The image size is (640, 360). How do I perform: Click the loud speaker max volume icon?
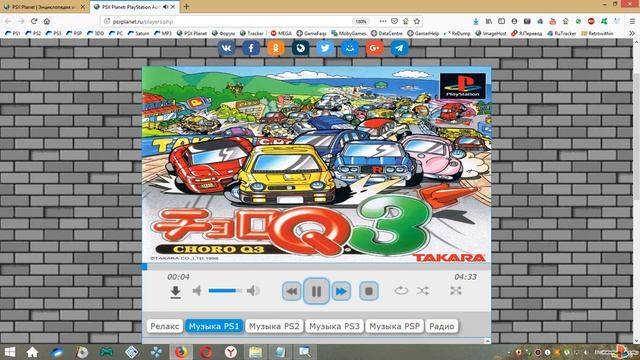click(253, 291)
